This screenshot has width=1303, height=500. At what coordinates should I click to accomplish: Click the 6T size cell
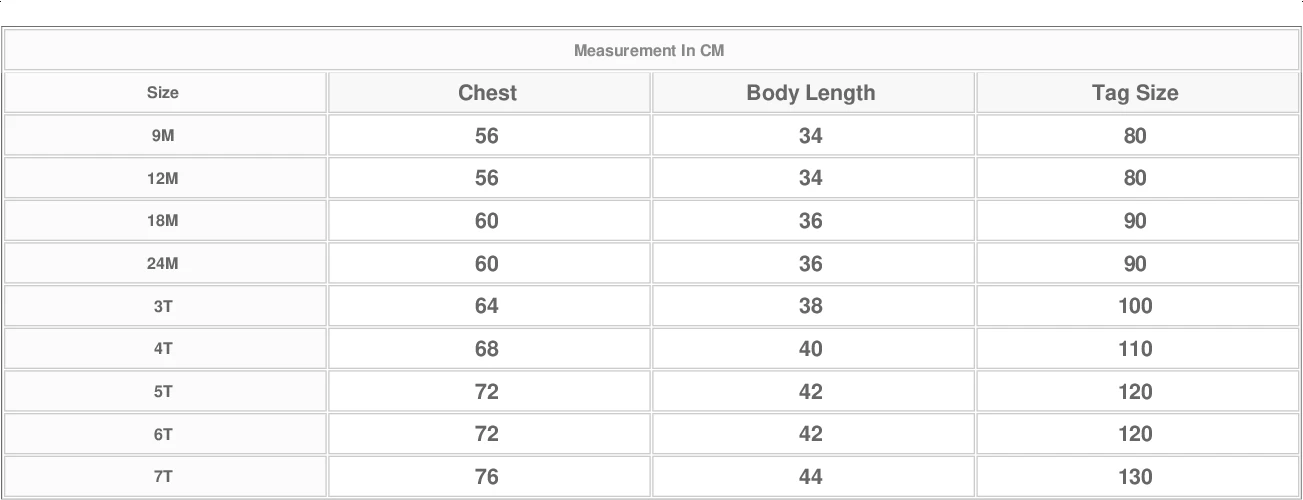[x=163, y=435]
